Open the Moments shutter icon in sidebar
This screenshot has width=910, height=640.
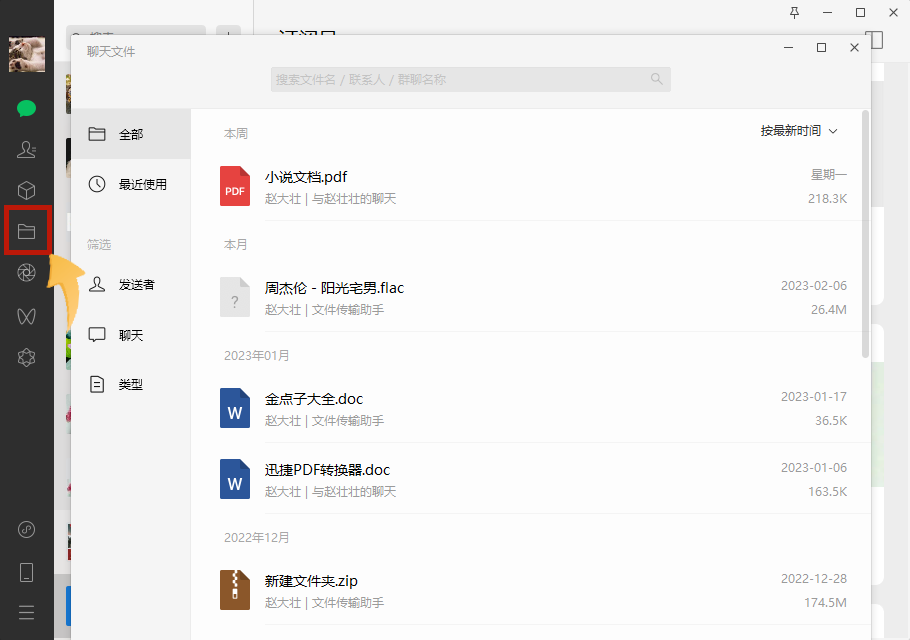[x=26, y=273]
